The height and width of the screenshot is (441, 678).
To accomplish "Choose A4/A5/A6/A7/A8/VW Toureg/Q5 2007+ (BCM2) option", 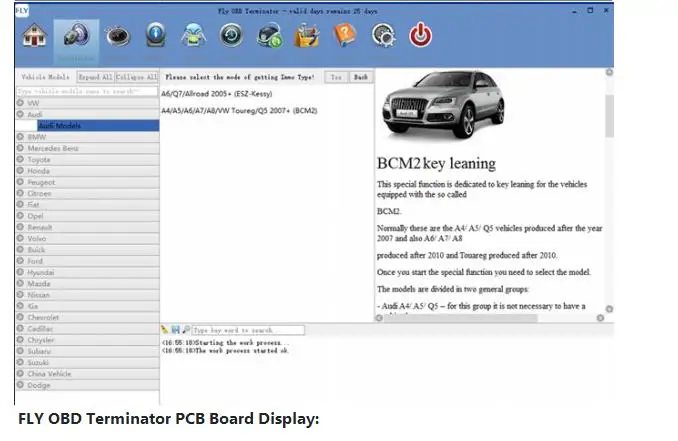I will 239,111.
